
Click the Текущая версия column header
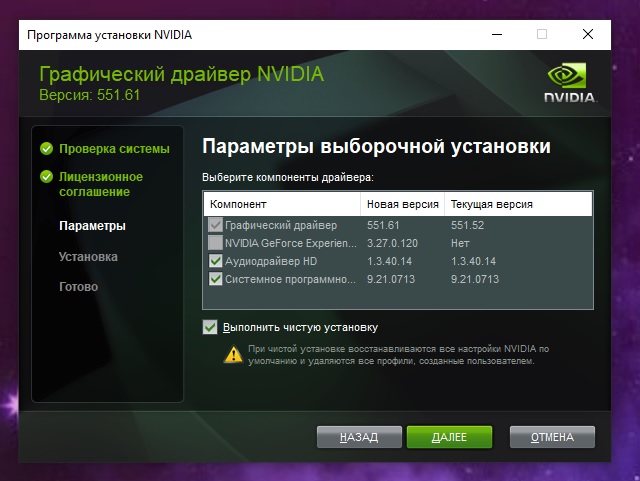(518, 204)
